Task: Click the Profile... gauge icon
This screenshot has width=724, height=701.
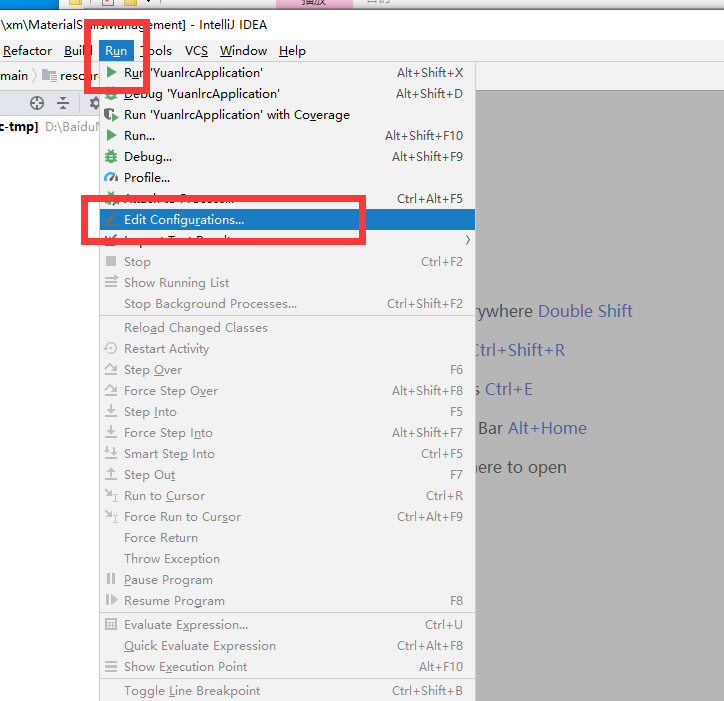Action: click(x=111, y=178)
